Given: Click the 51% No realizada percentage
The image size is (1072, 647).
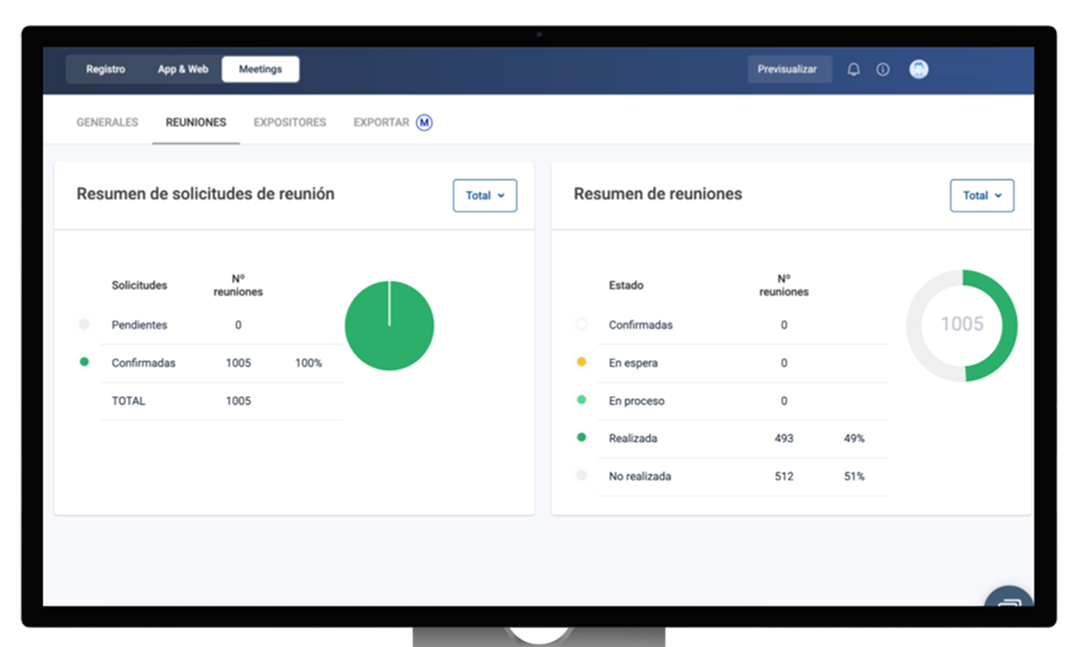Looking at the screenshot, I should [854, 476].
